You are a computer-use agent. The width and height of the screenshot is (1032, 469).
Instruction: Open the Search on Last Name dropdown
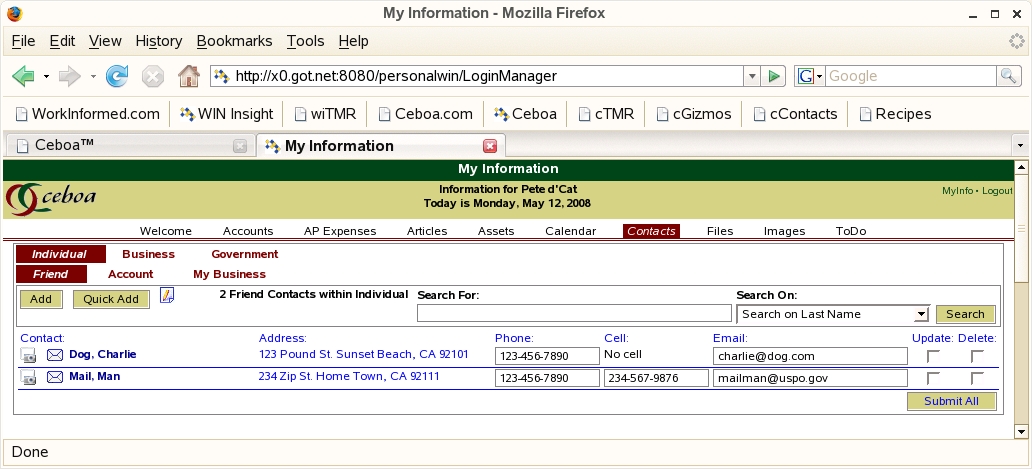click(x=833, y=314)
